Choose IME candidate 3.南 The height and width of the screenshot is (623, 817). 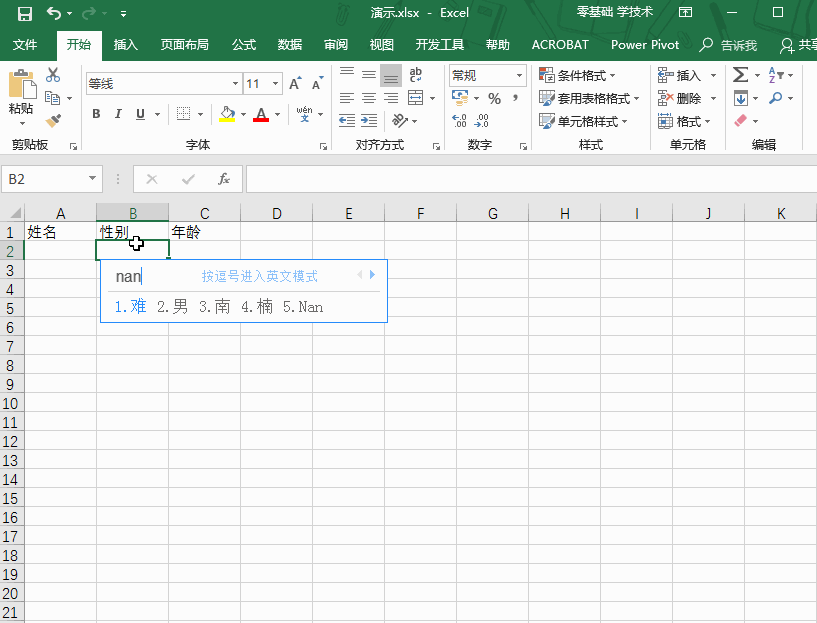coord(215,306)
